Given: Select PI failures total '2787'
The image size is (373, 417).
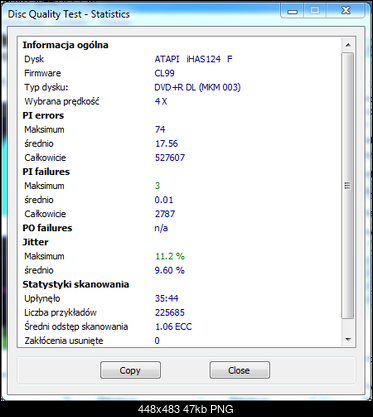Looking at the screenshot, I should pyautogui.click(x=165, y=214).
